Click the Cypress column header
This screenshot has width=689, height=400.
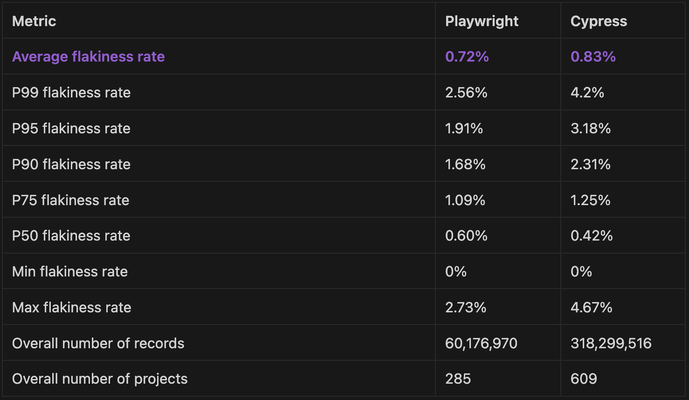pyautogui.click(x=599, y=21)
